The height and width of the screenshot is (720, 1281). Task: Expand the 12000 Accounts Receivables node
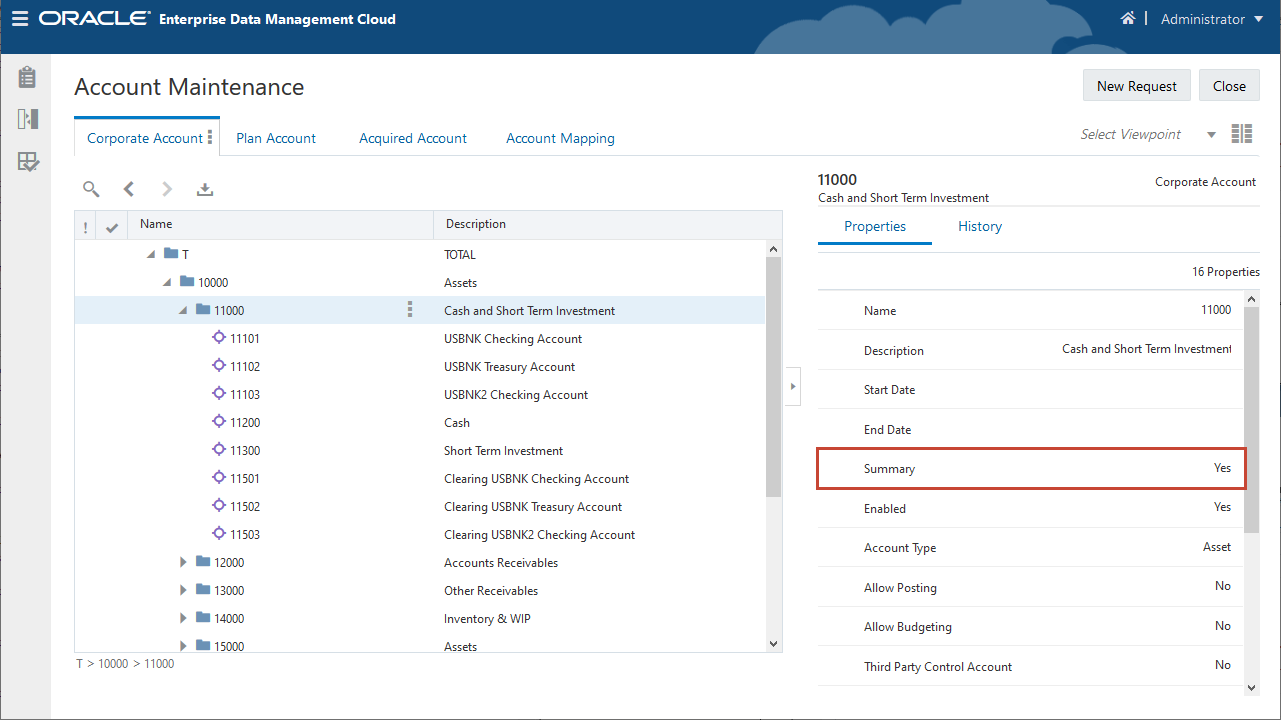[x=182, y=562]
